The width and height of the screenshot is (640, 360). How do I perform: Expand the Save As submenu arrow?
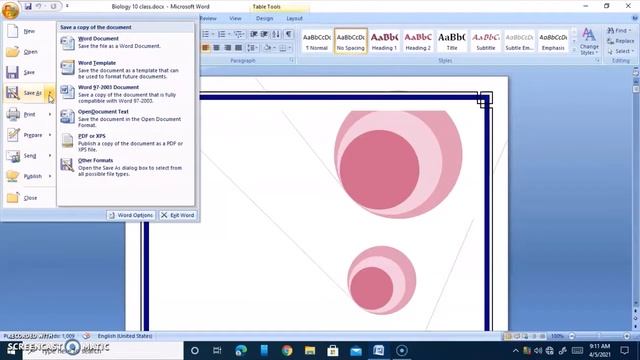point(50,93)
